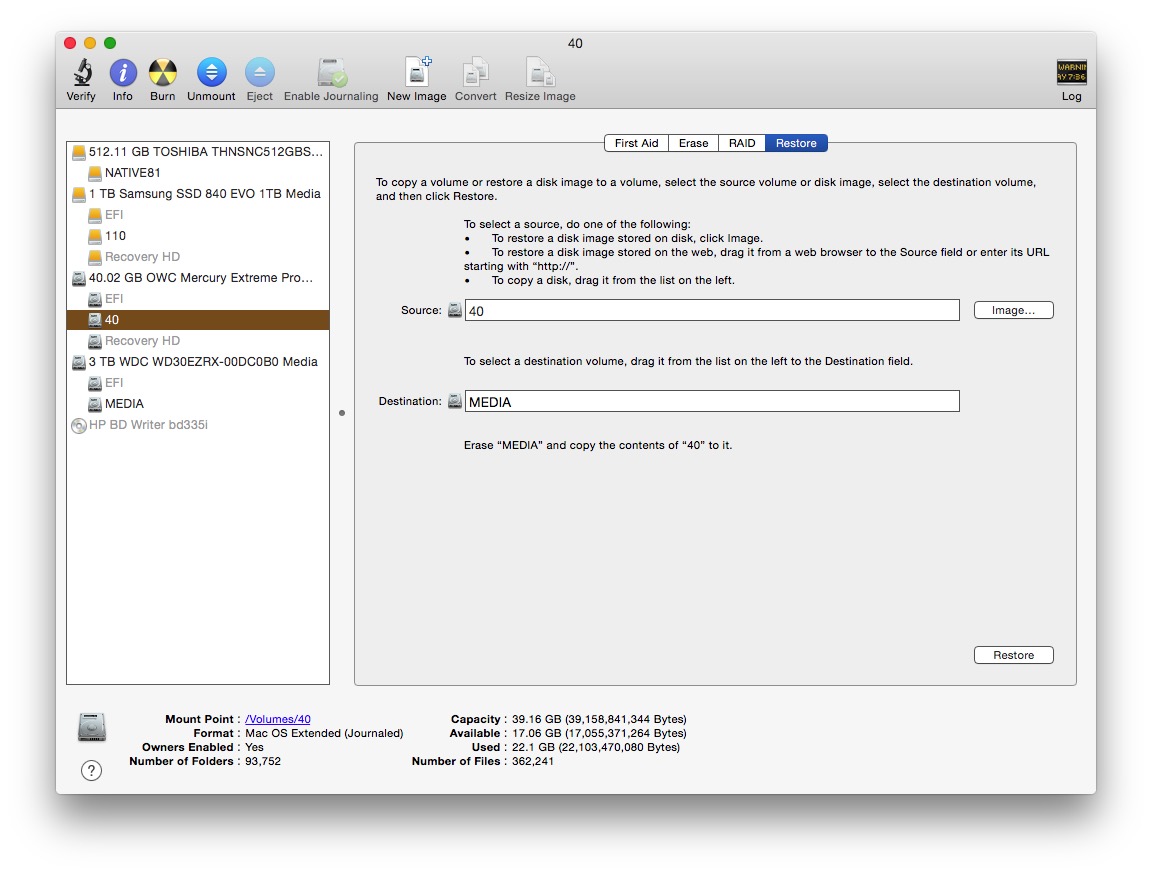Select the 3 TB WDC WD30EZRX disk

[x=198, y=362]
